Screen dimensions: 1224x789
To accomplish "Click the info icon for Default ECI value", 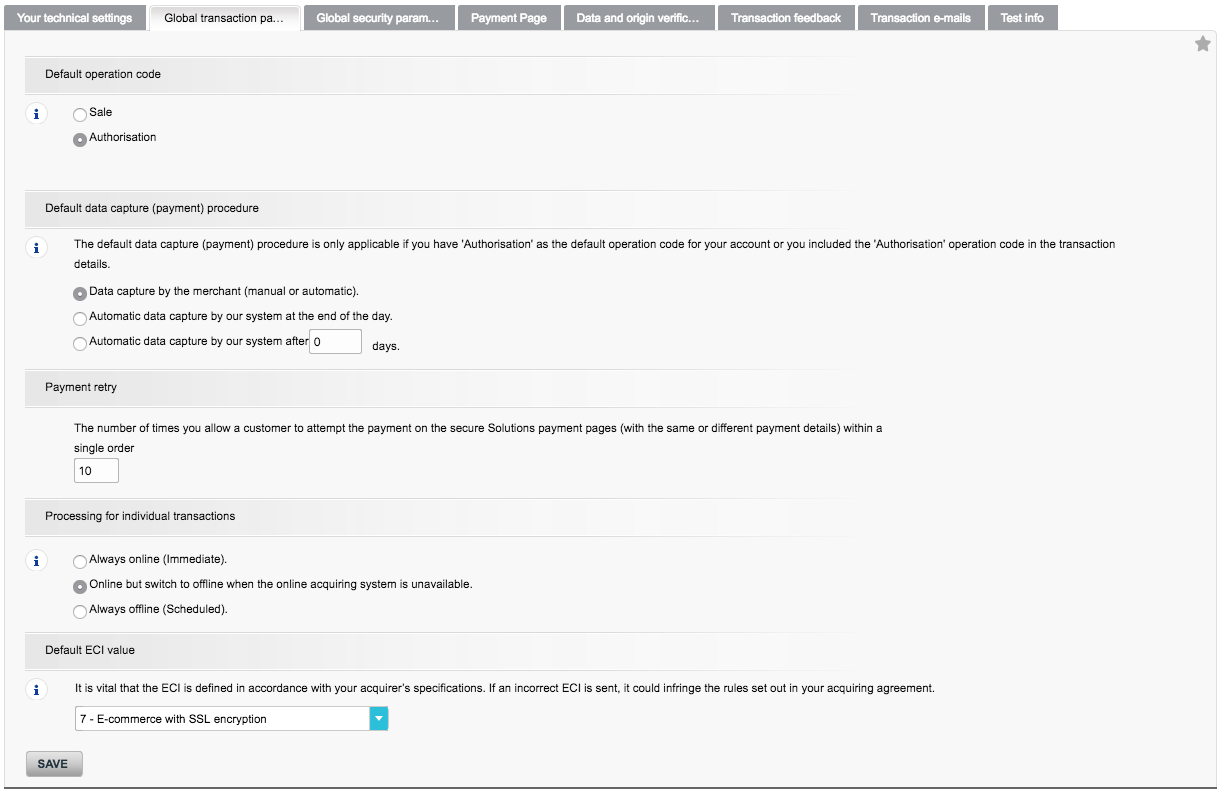I will point(36,689).
